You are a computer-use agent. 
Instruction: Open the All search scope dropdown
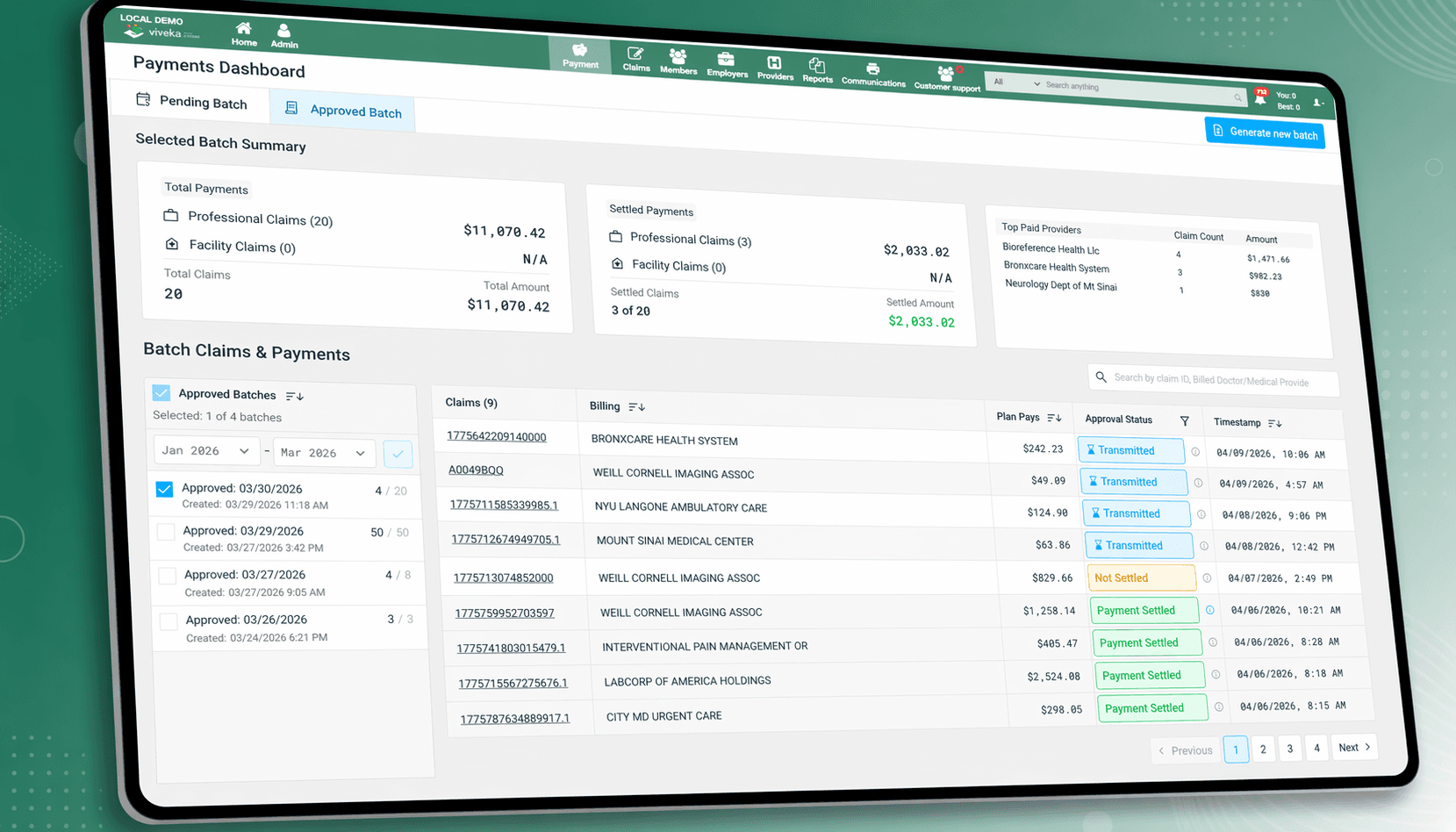[x=1016, y=82]
